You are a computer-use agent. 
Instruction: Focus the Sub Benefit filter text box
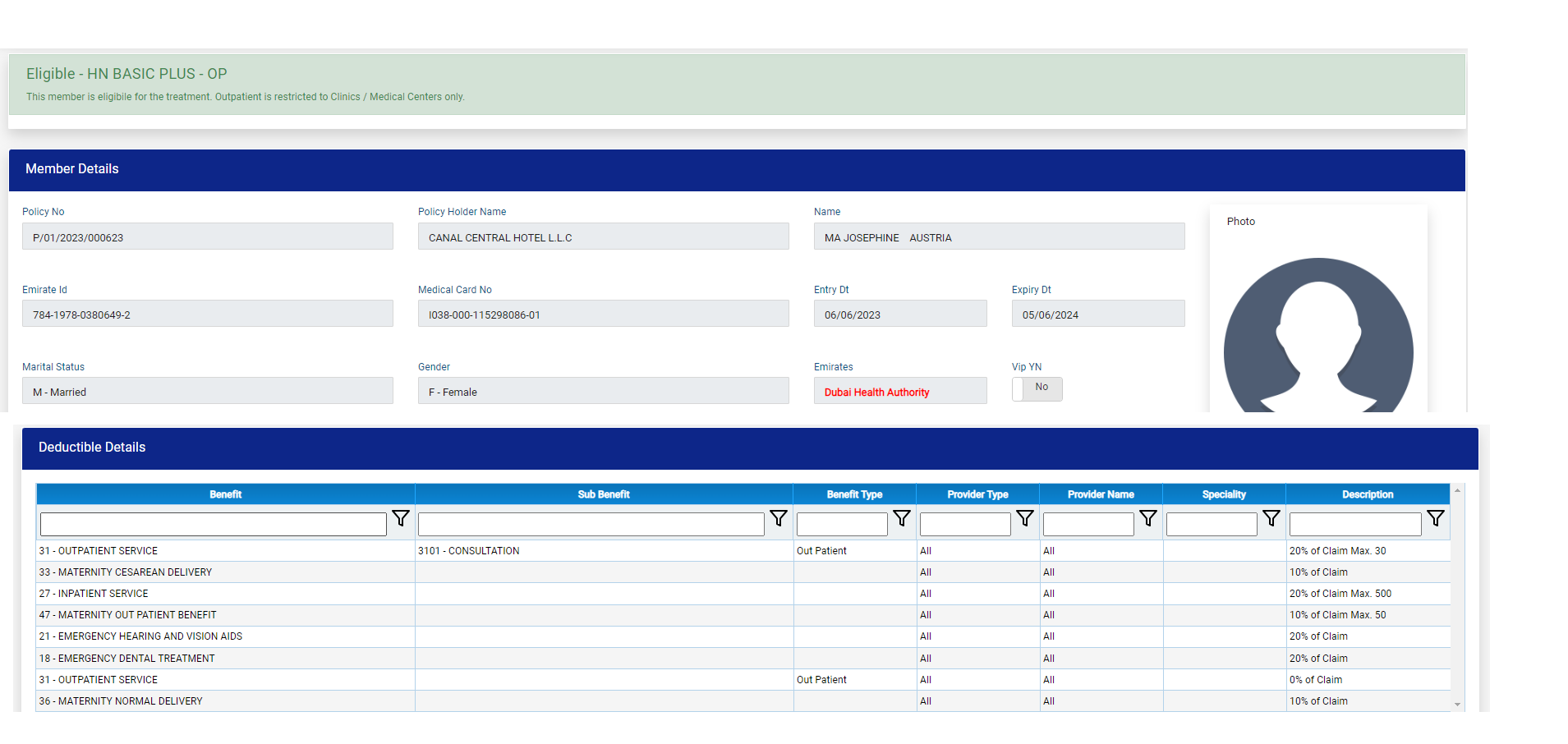click(591, 524)
